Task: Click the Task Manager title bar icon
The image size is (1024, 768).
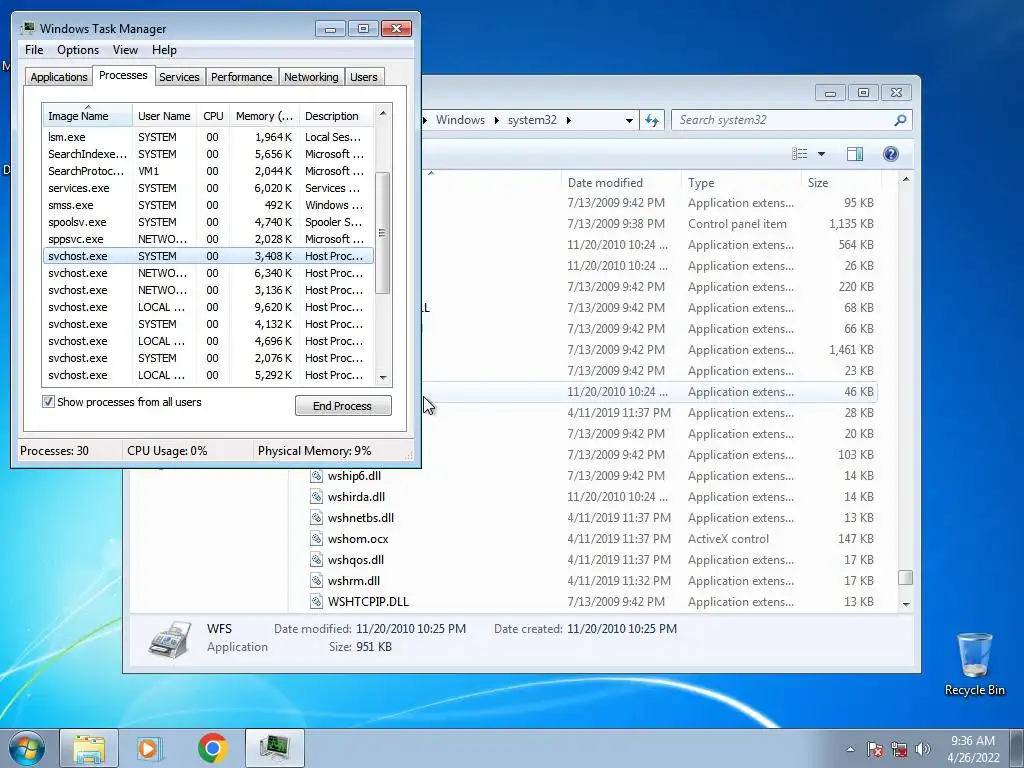Action: coord(27,28)
